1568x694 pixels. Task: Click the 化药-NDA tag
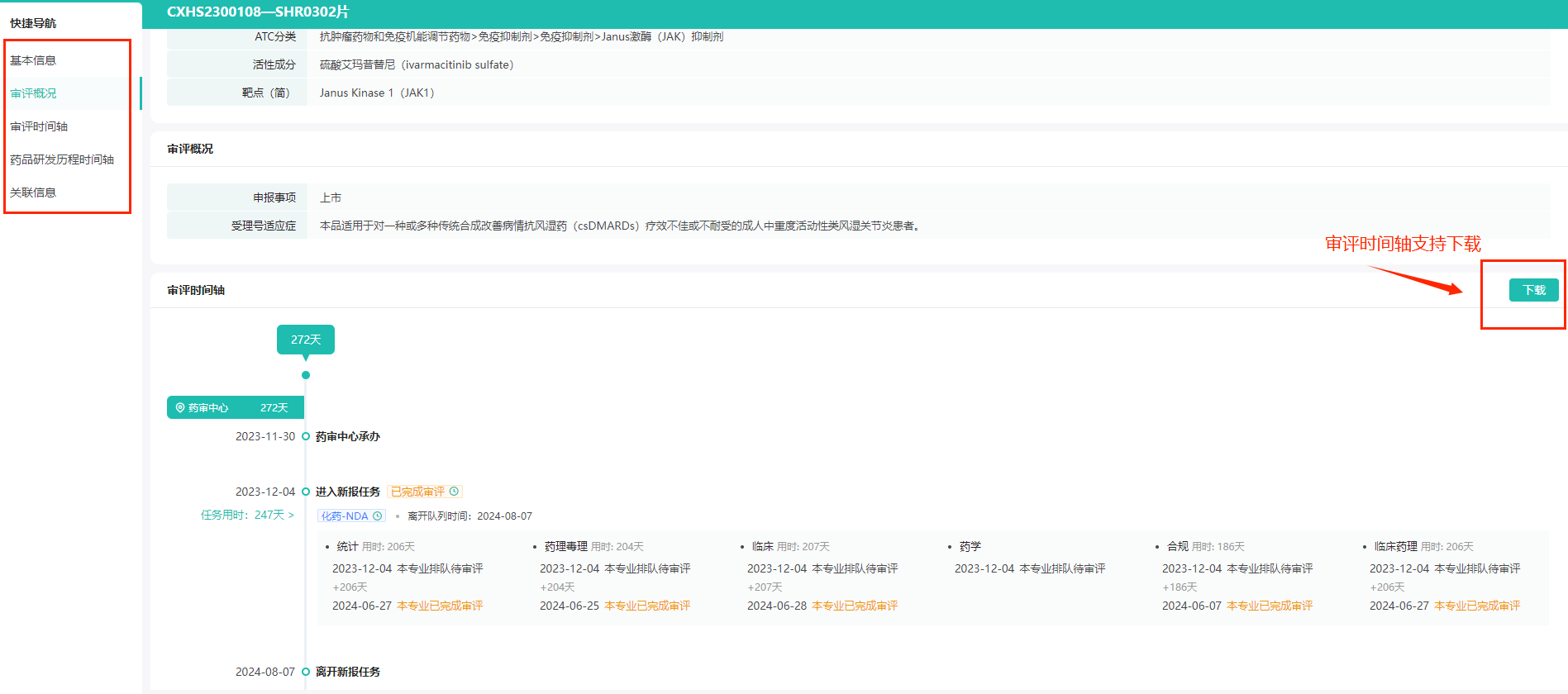351,516
